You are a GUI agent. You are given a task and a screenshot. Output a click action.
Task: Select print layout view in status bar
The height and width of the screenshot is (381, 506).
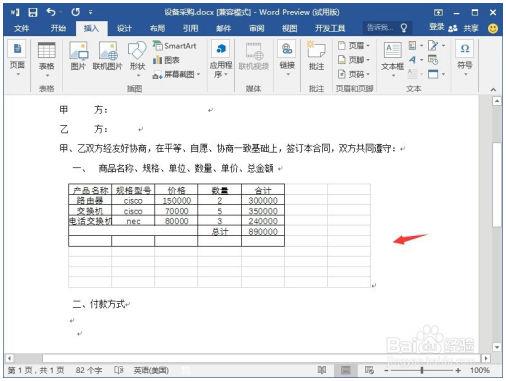346,370
